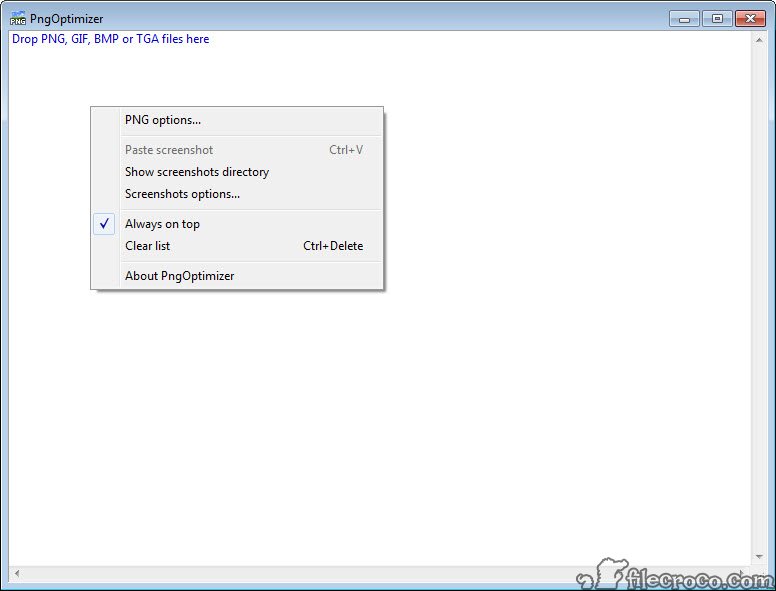Click vertical scrollbar up arrow
Image resolution: width=776 pixels, height=591 pixels.
tap(759, 40)
